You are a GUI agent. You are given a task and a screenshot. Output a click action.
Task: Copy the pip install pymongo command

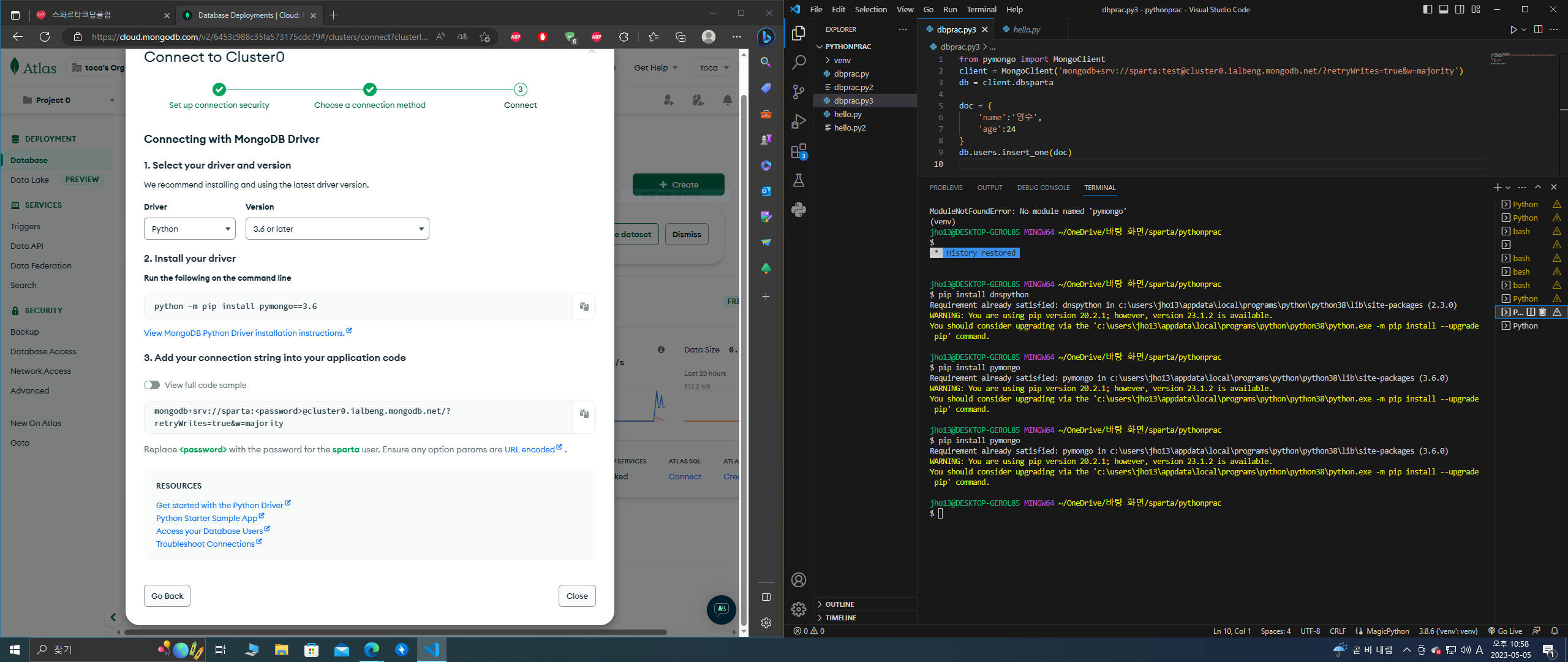tap(584, 306)
